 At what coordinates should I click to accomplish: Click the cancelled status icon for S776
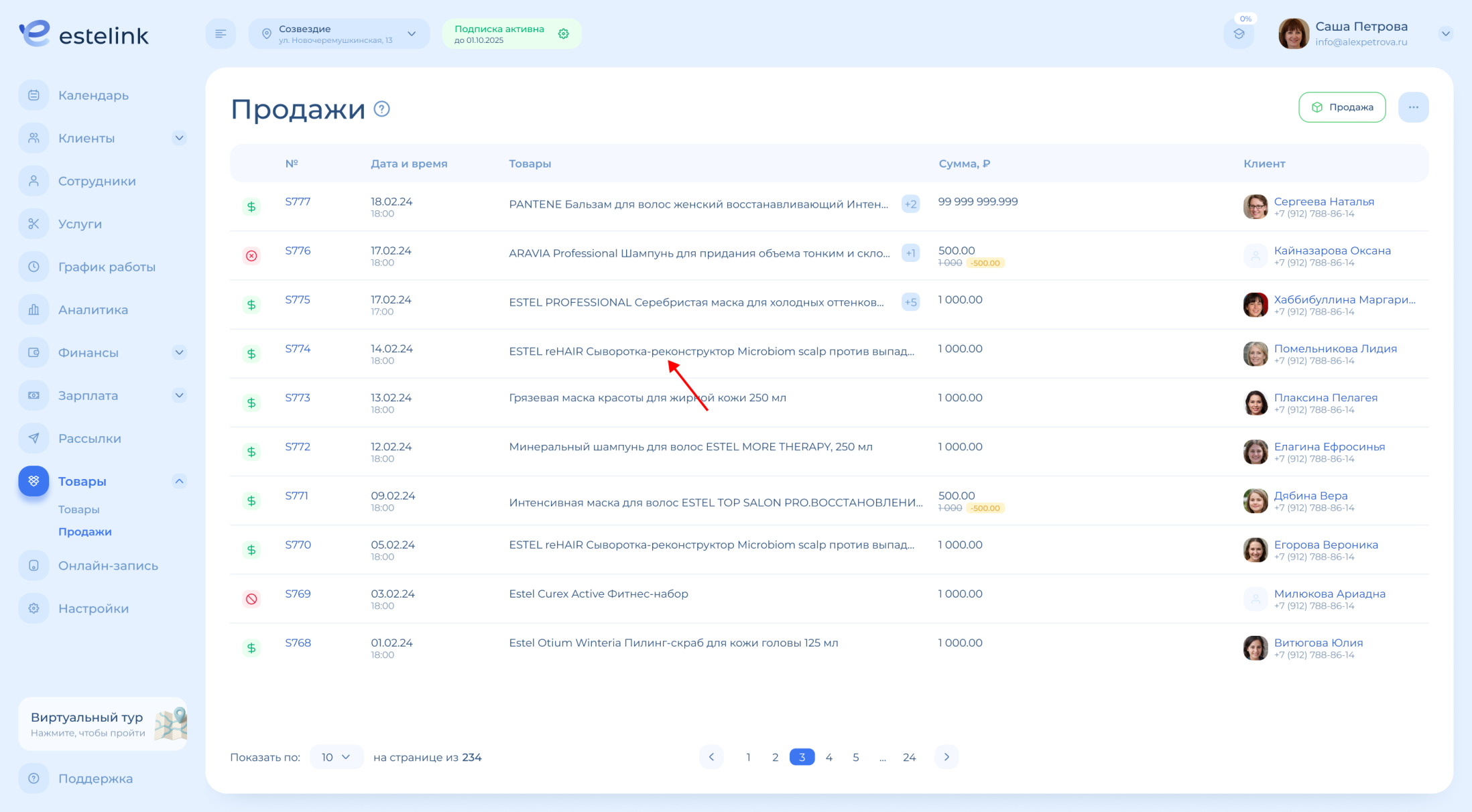click(x=251, y=255)
